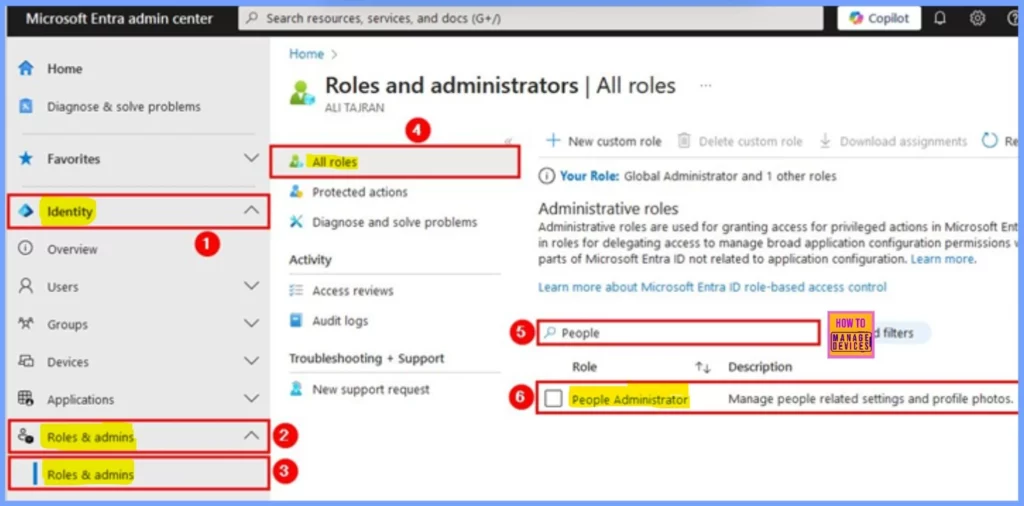The height and width of the screenshot is (506, 1024).
Task: Expand the Applications chevron
Action: (x=251, y=398)
